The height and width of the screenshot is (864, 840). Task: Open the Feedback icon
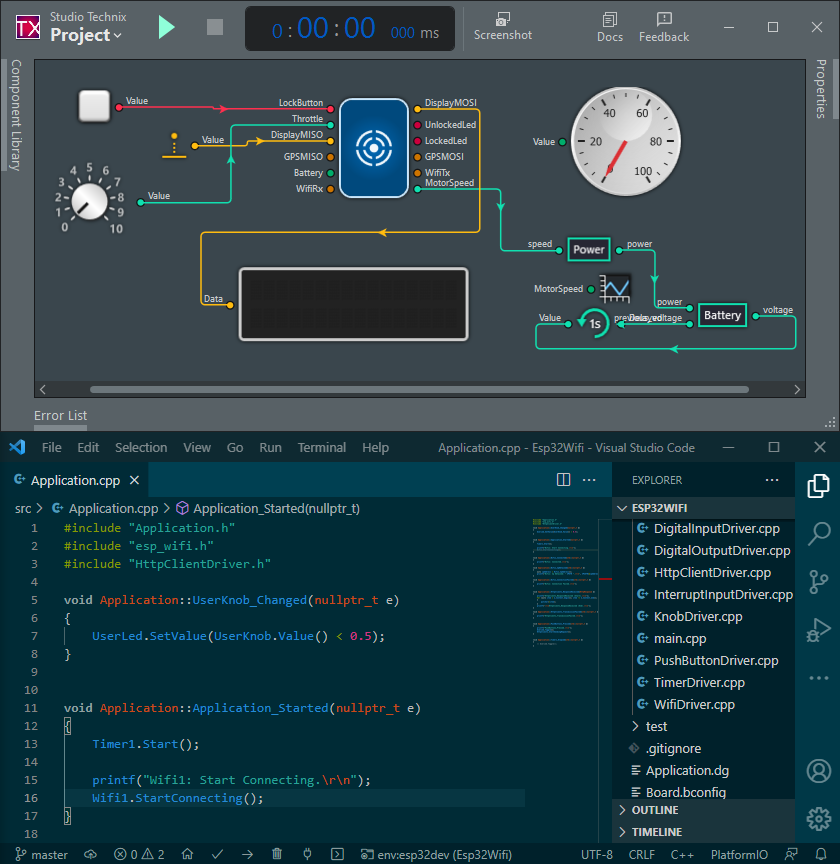pos(664,28)
